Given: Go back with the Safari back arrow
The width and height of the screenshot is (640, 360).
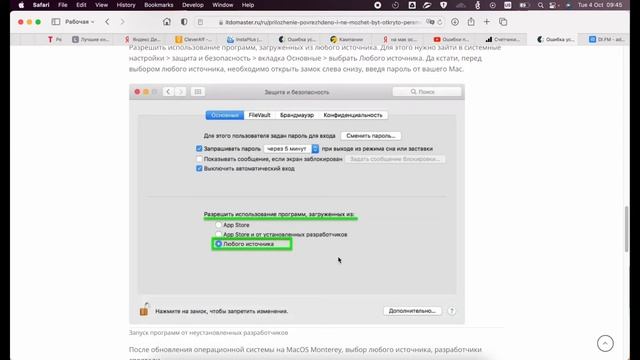Looking at the screenshot, I should pyautogui.click(x=107, y=22).
